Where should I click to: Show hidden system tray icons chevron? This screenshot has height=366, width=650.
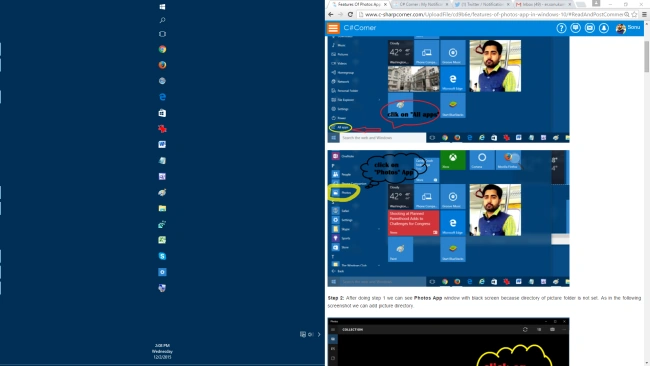coord(319,334)
